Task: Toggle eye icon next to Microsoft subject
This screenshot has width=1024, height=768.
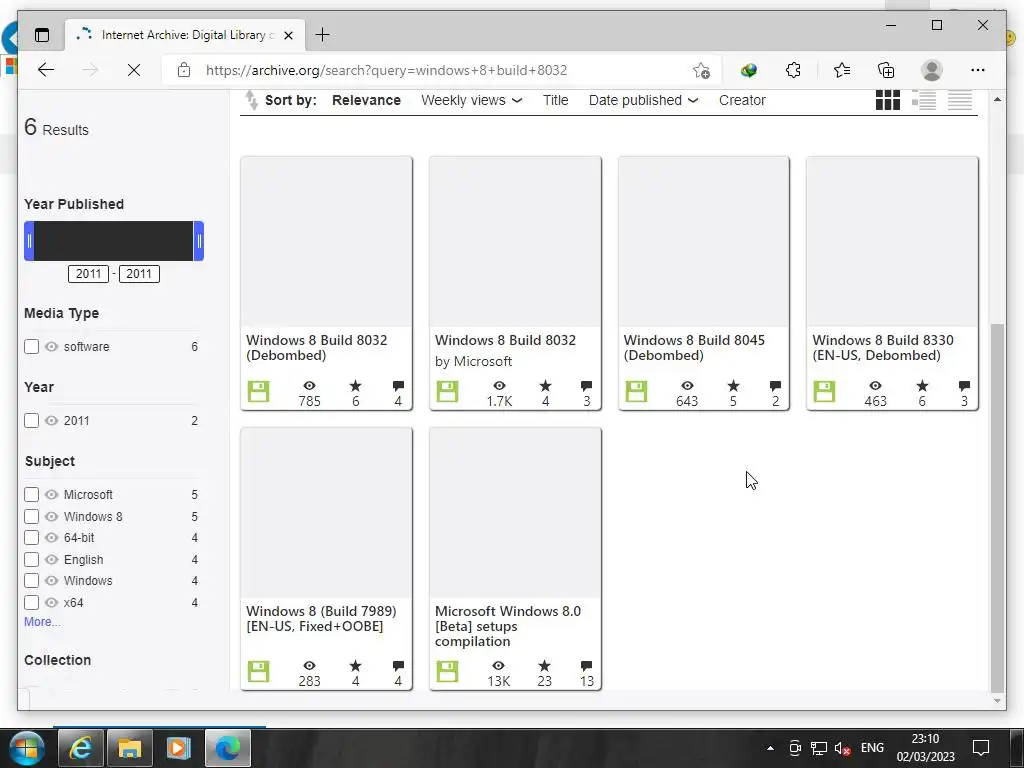Action: point(52,494)
